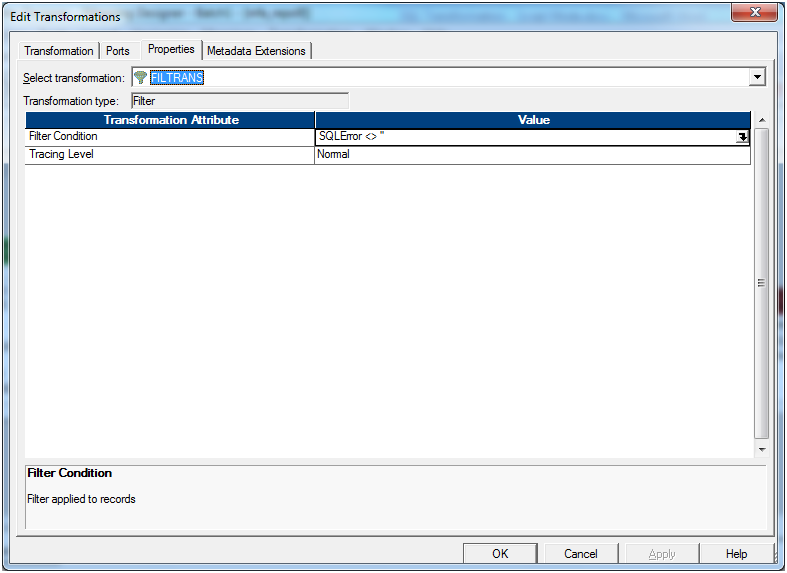787x573 pixels.
Task: Select the Normal tracing level value
Action: click(533, 155)
